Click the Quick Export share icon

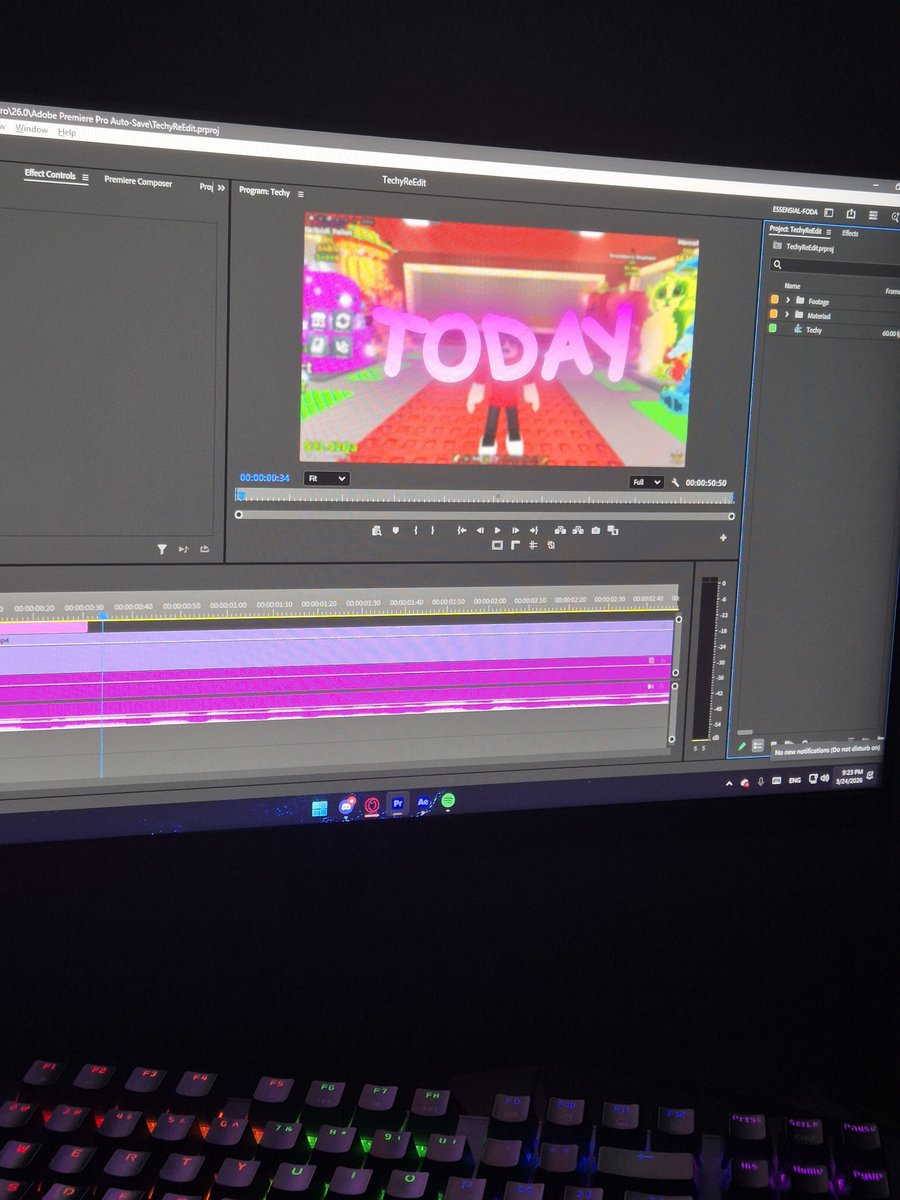pyautogui.click(x=851, y=213)
